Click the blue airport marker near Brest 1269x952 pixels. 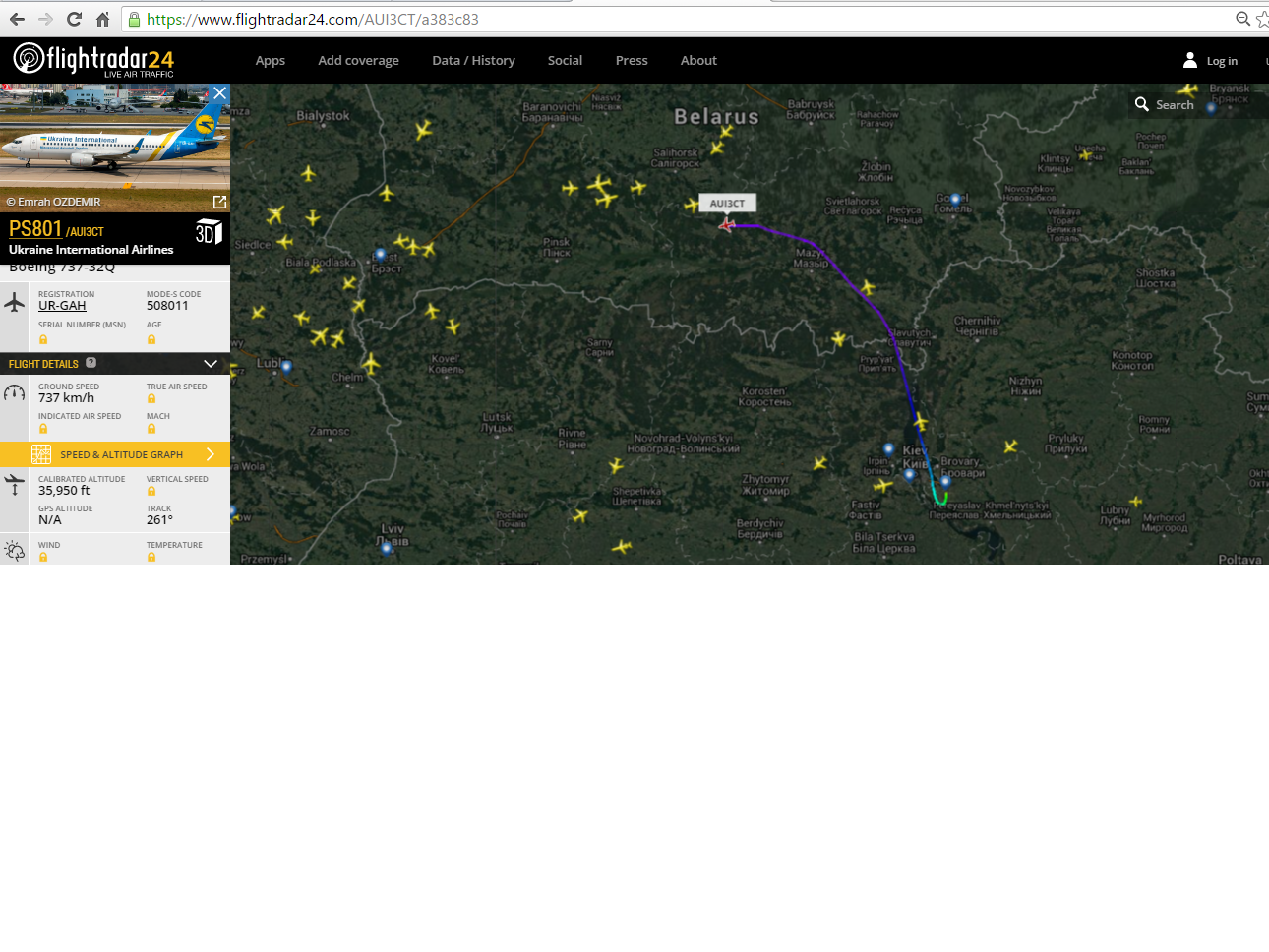tap(381, 255)
